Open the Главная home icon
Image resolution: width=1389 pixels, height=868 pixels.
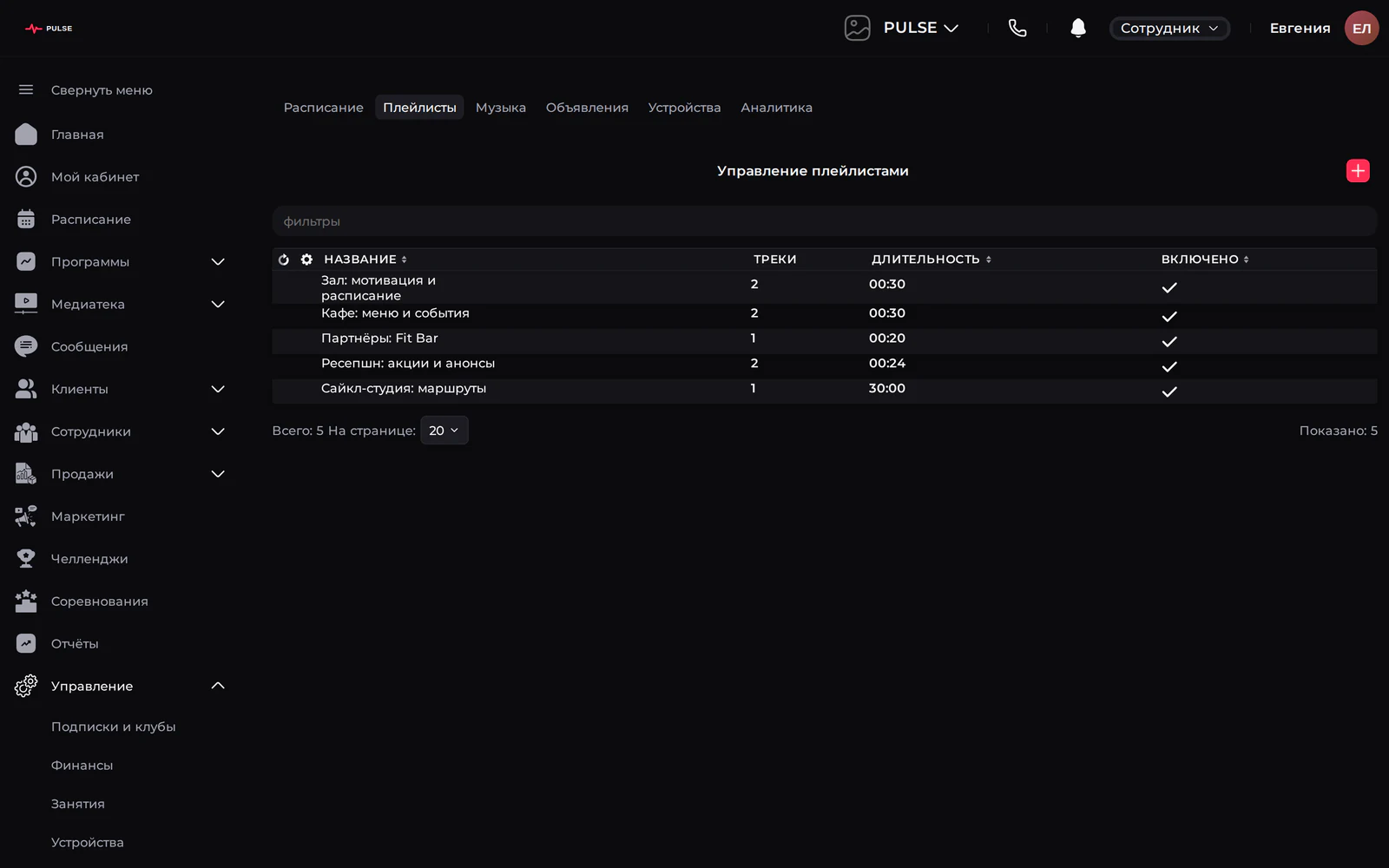coord(26,134)
